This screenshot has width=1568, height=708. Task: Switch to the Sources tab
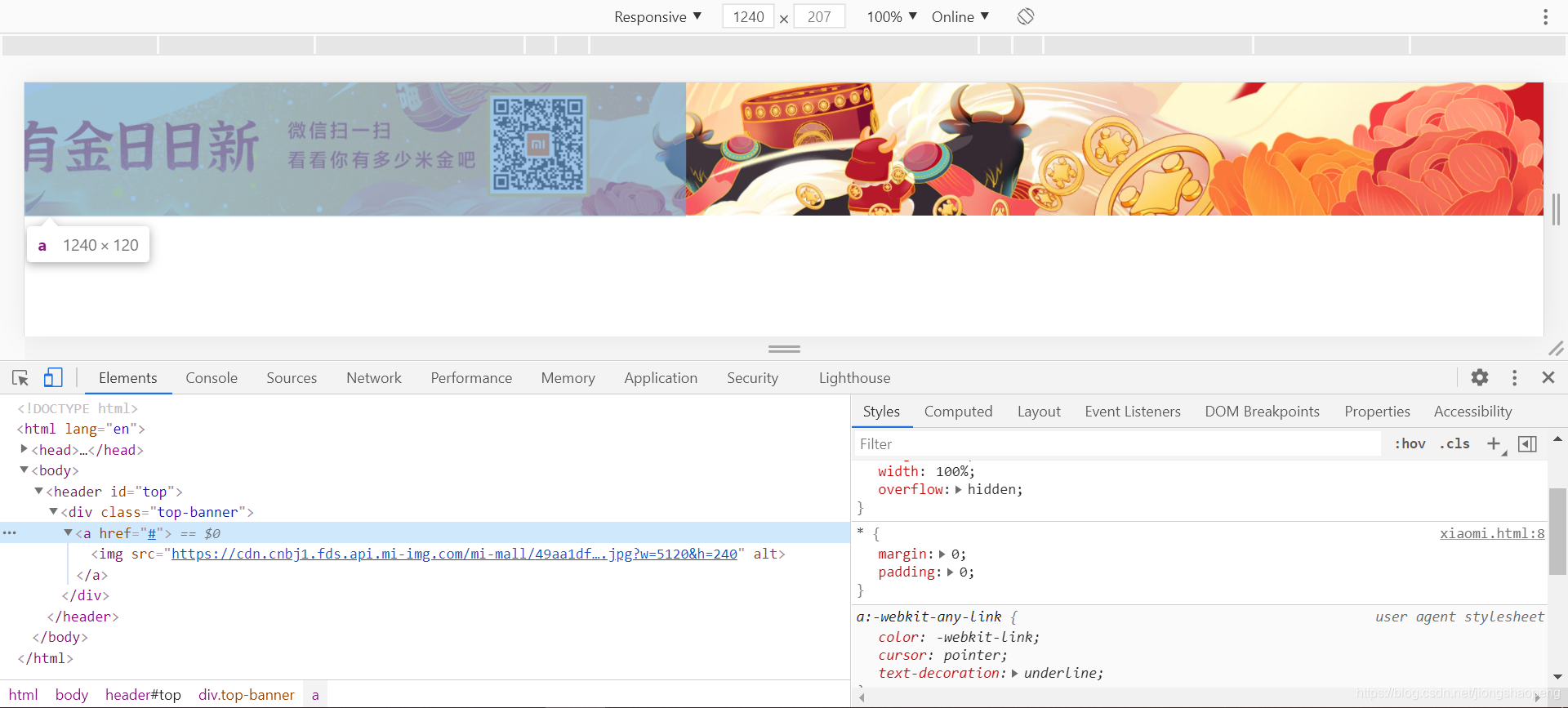point(292,378)
